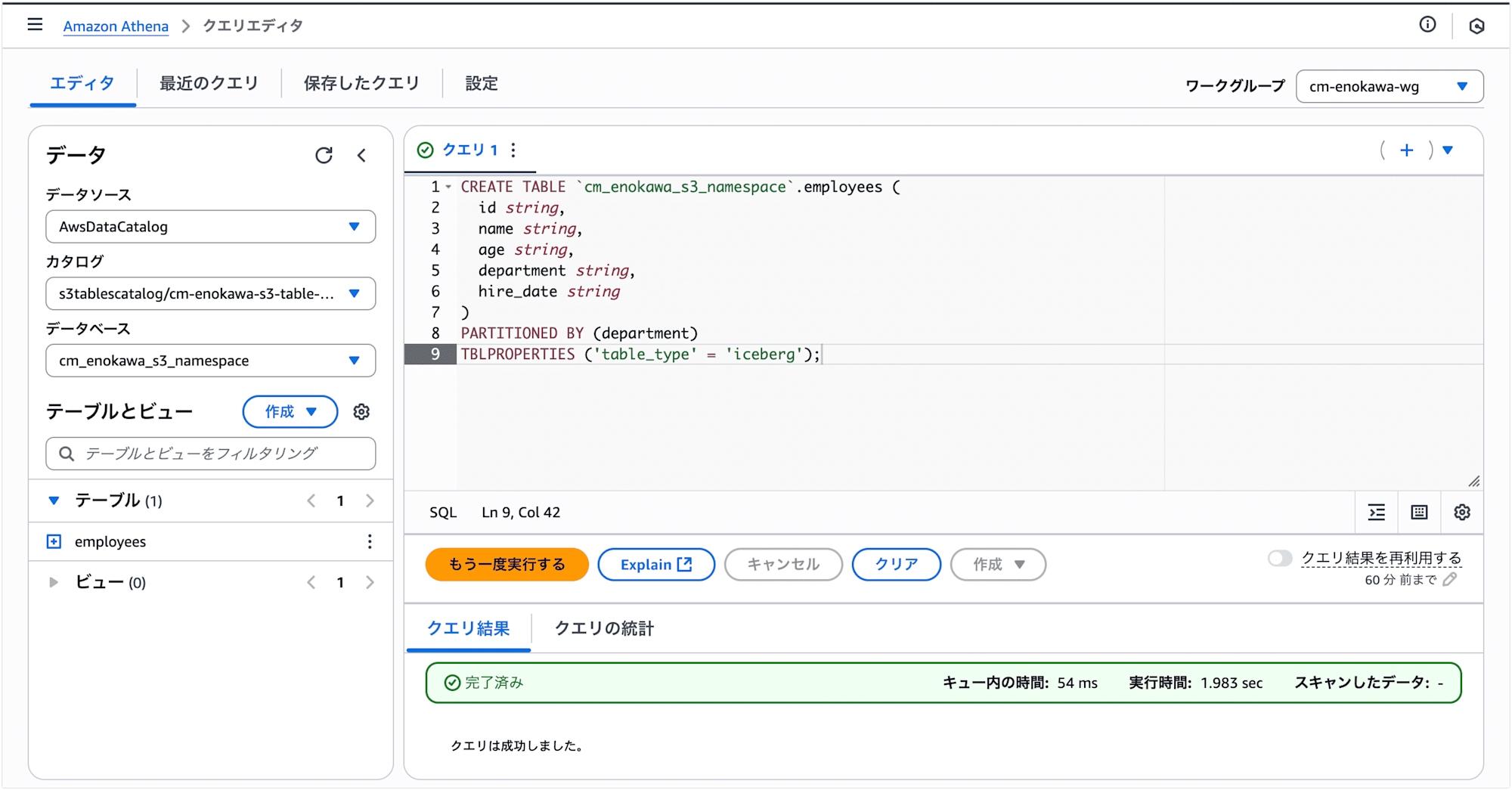Click the 実行時間: 1.983 sec value

point(1196,683)
